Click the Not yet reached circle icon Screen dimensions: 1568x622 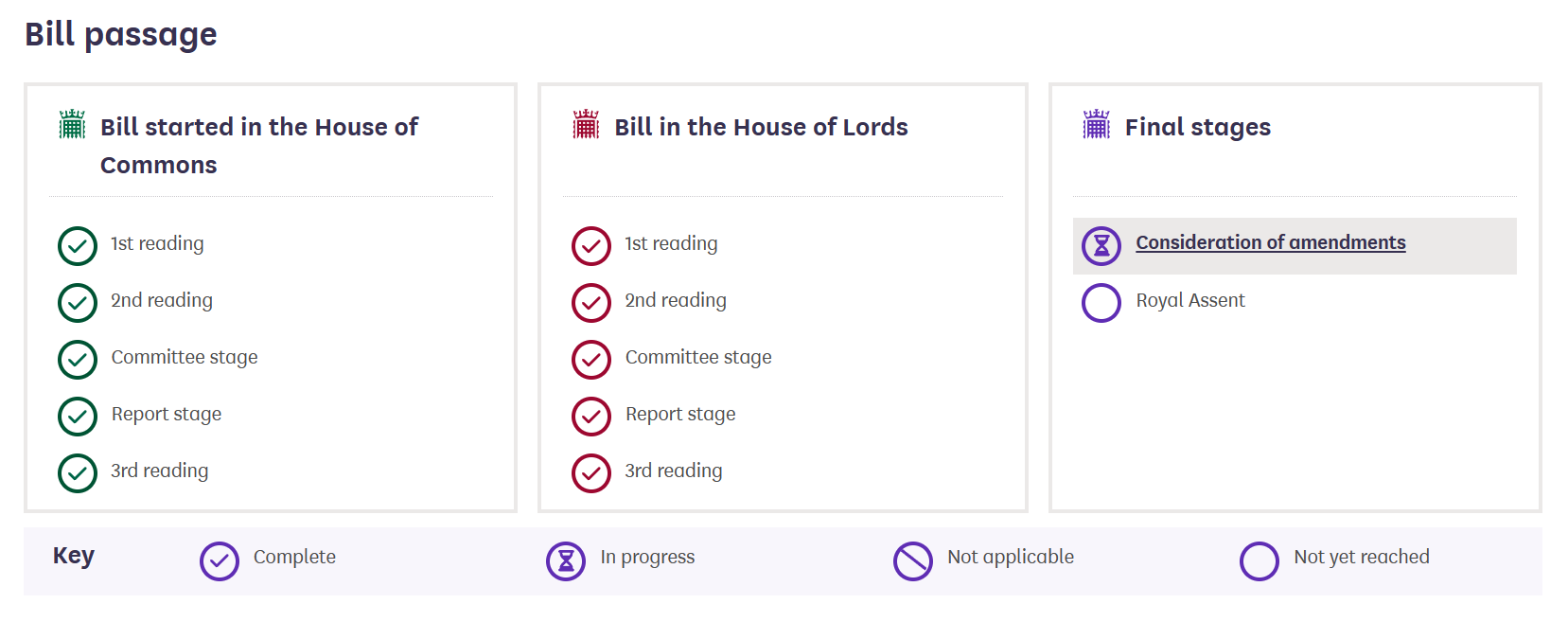coord(1260,561)
